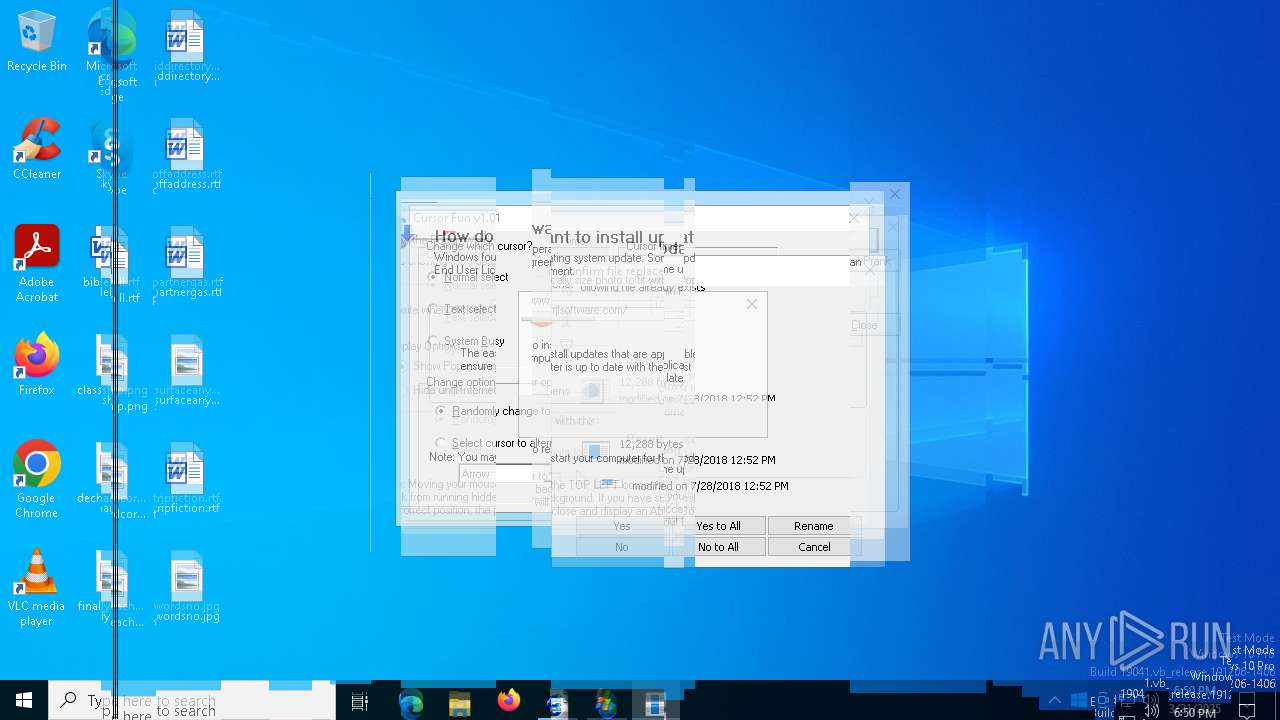1280x720 pixels.
Task: Open File Explorer from the taskbar
Action: click(459, 703)
